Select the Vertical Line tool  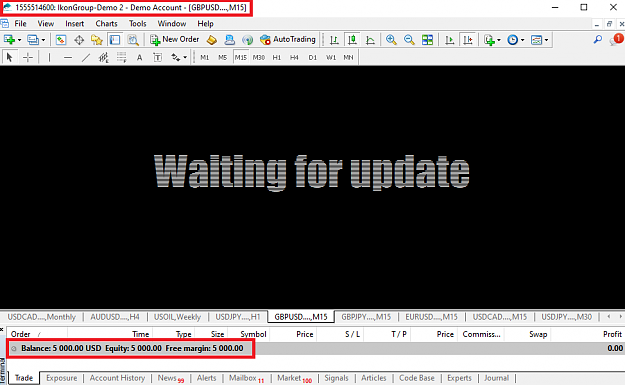49,57
